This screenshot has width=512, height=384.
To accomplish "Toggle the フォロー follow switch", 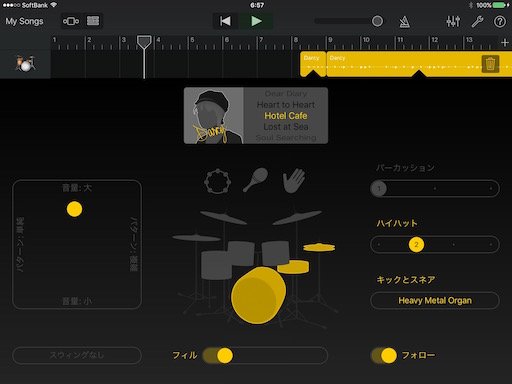I will (384, 355).
